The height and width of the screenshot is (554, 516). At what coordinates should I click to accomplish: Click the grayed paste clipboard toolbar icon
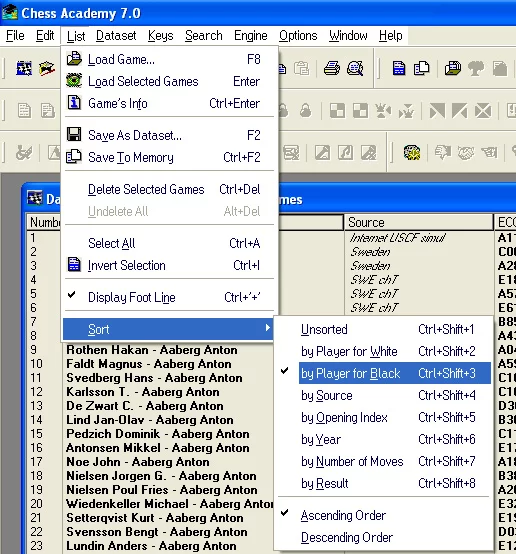[301, 68]
